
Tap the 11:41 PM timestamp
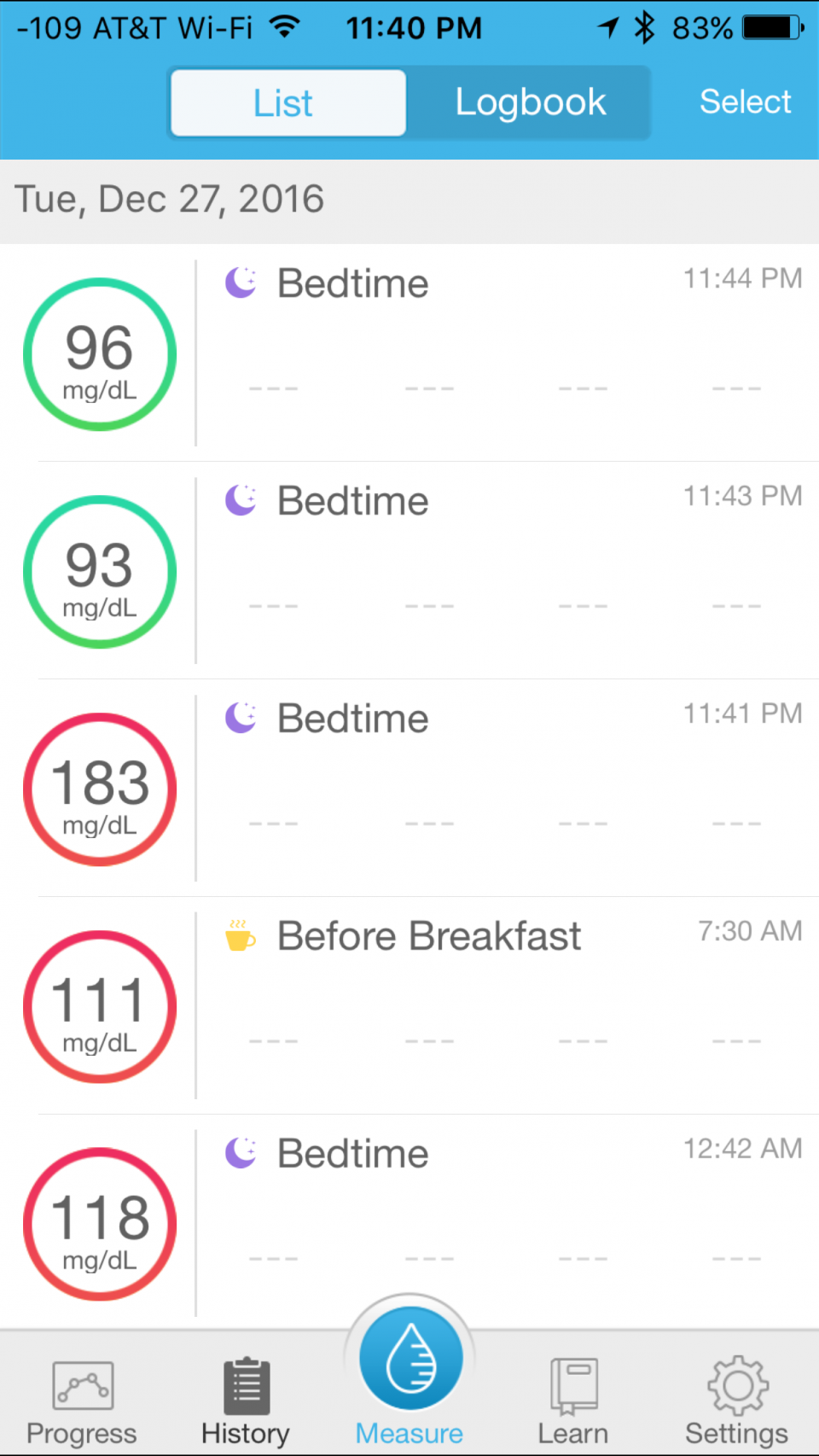[742, 713]
